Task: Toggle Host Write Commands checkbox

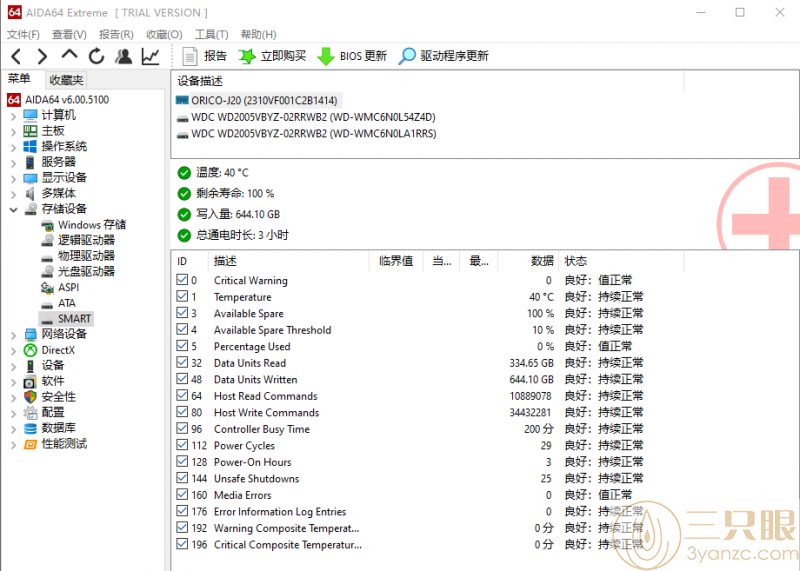Action: click(182, 412)
